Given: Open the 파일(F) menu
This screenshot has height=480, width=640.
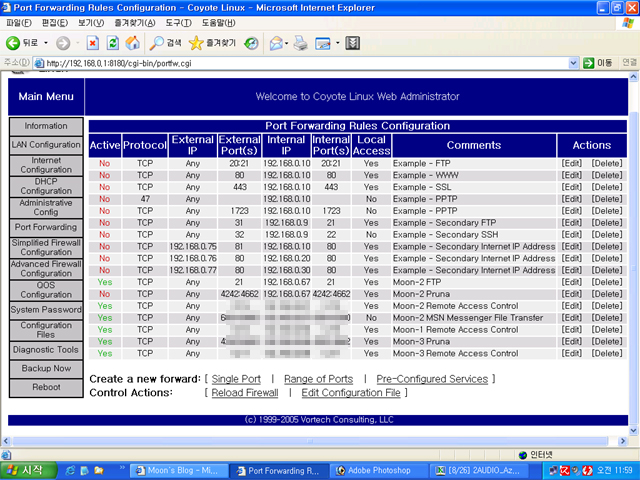Looking at the screenshot, I should click(x=19, y=23).
